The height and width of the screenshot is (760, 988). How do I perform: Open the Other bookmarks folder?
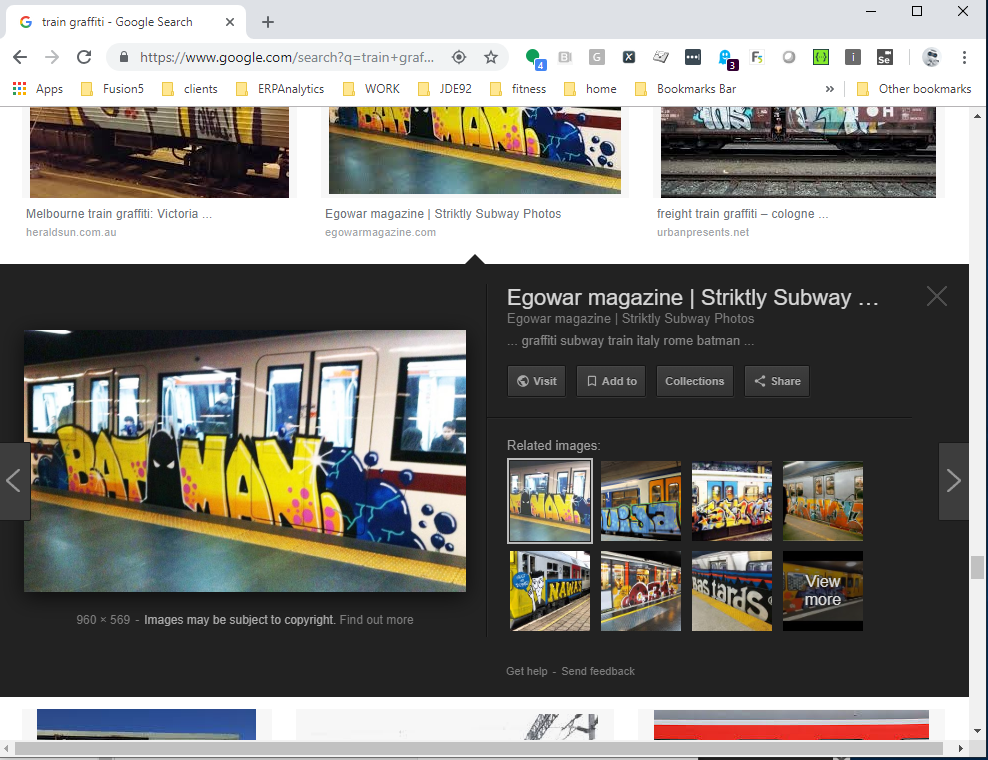click(x=914, y=89)
